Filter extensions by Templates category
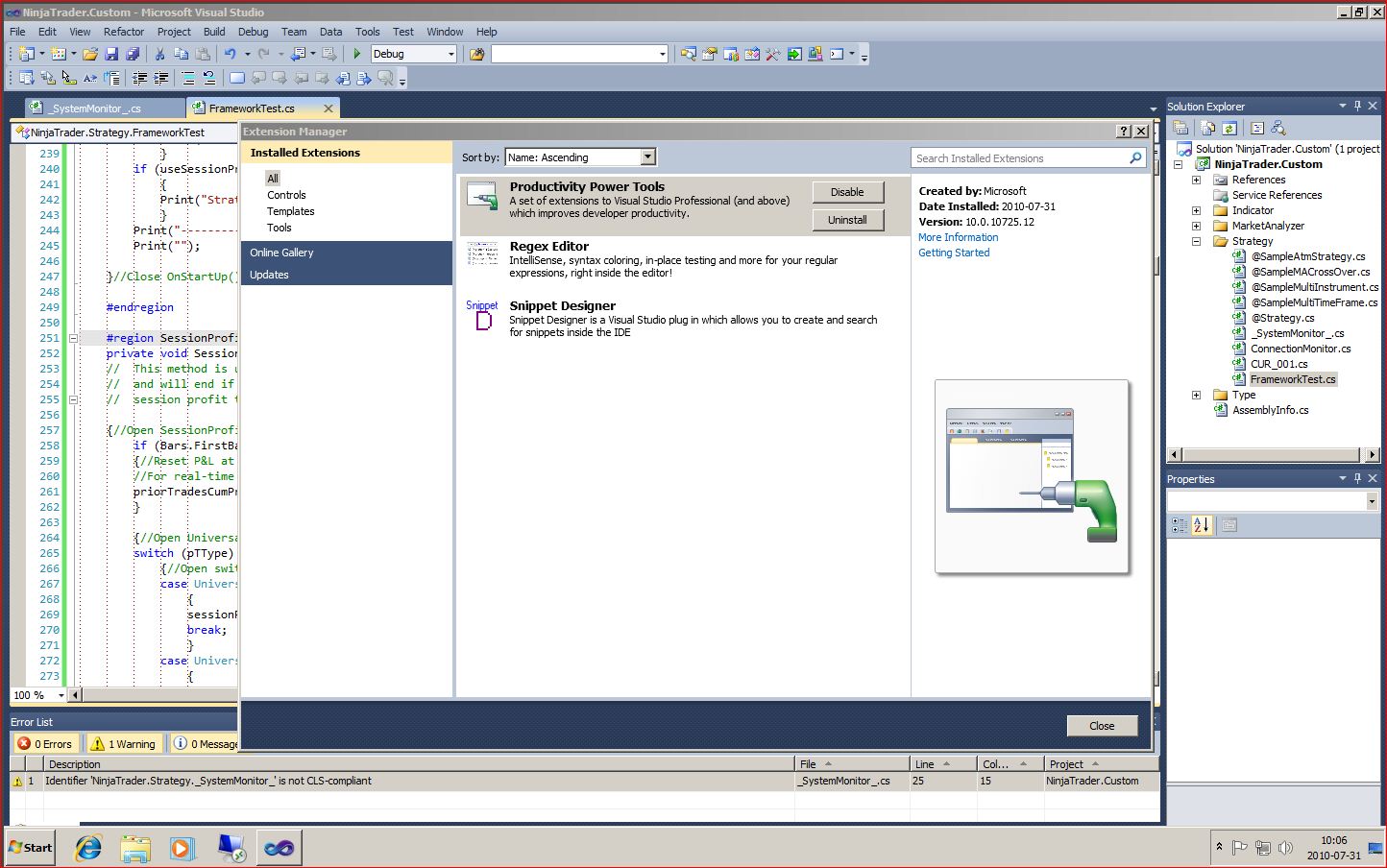The image size is (1387, 868). (x=291, y=211)
